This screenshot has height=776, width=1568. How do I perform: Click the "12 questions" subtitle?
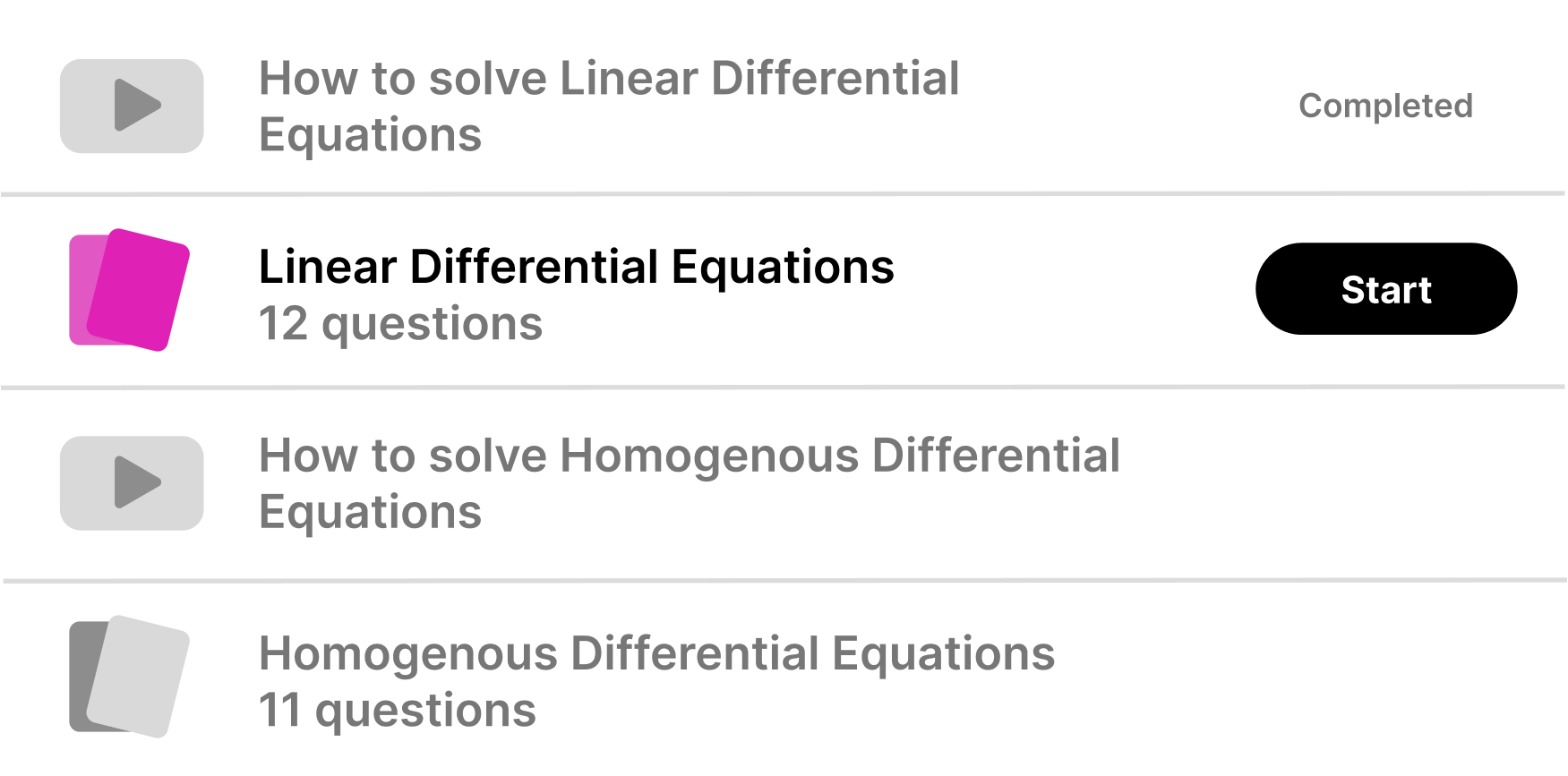click(x=400, y=323)
